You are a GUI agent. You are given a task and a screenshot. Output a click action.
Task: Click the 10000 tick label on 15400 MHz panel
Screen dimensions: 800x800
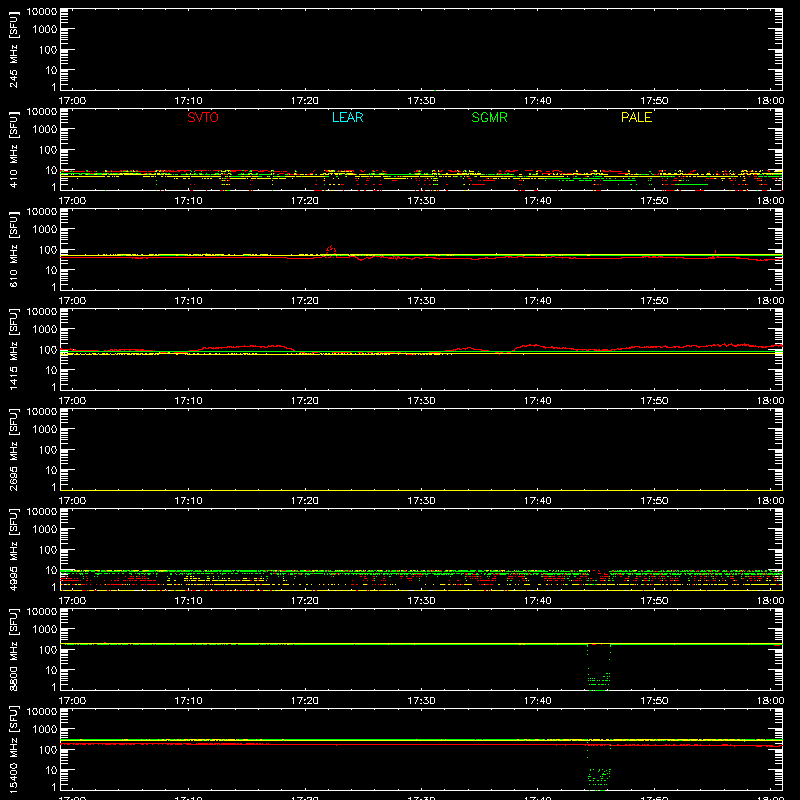click(x=42, y=712)
